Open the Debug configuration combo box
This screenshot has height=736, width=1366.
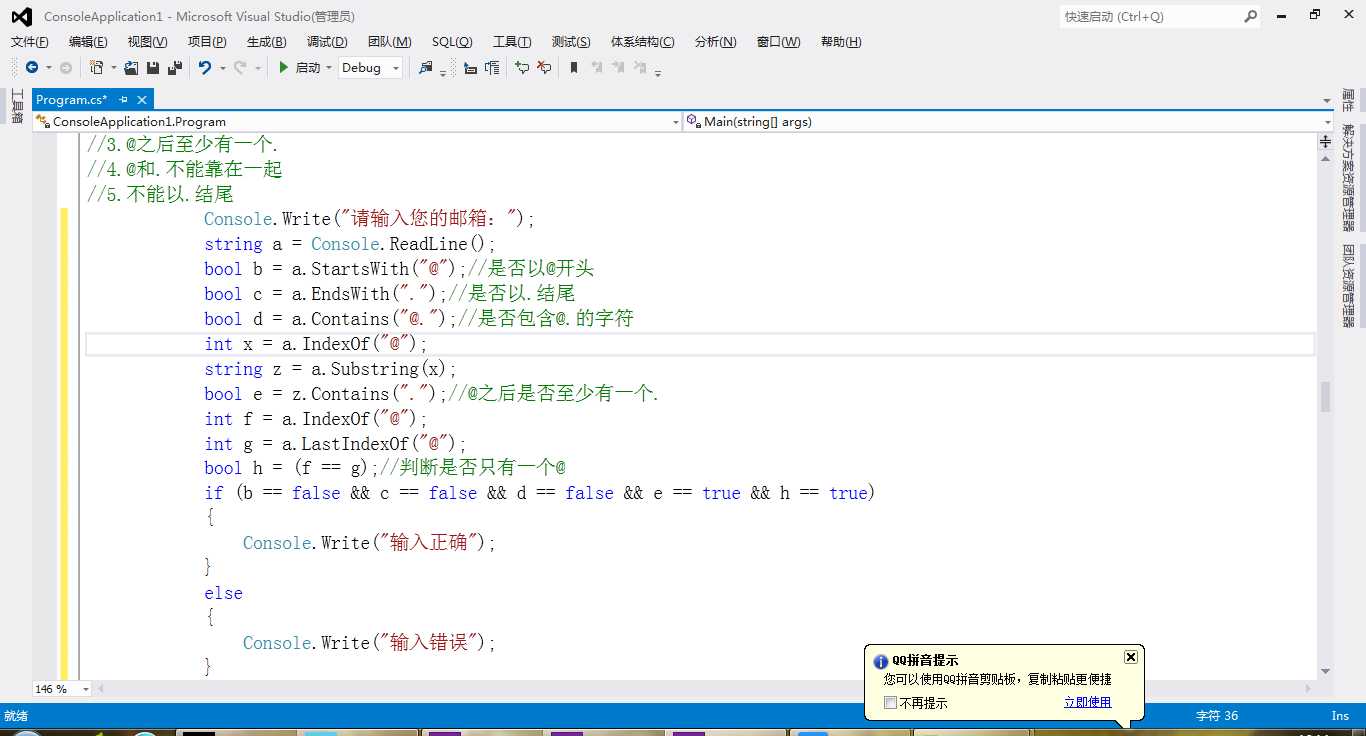370,68
